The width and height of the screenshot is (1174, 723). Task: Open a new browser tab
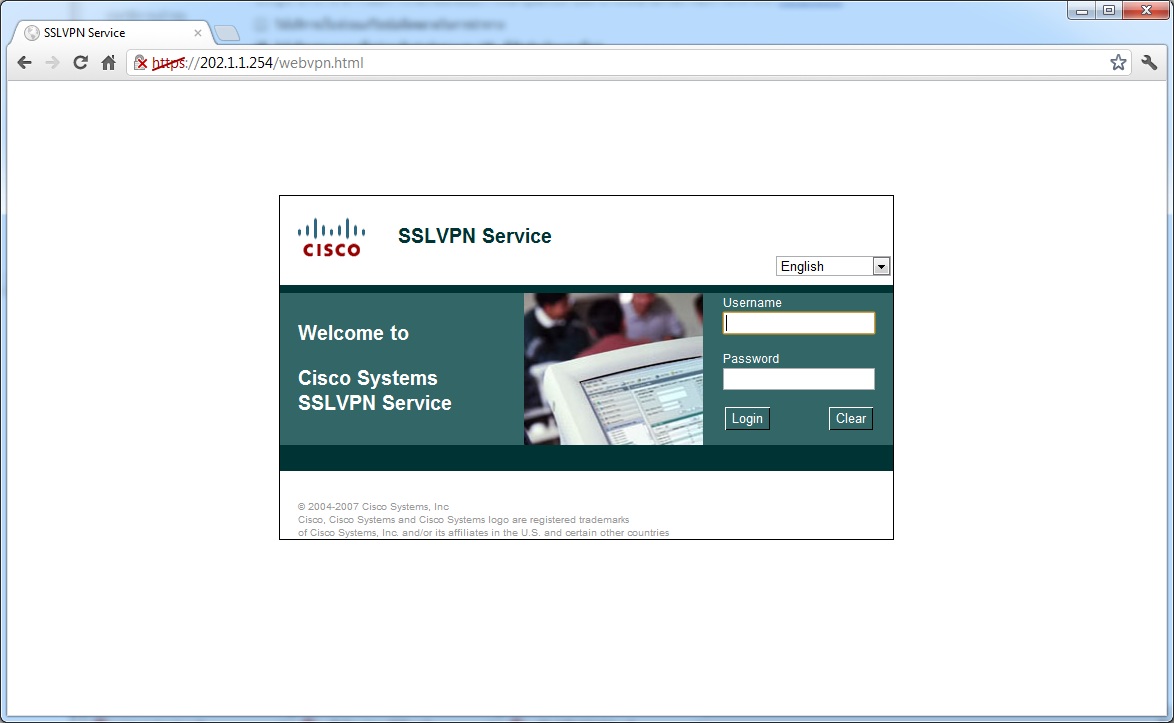click(x=226, y=33)
